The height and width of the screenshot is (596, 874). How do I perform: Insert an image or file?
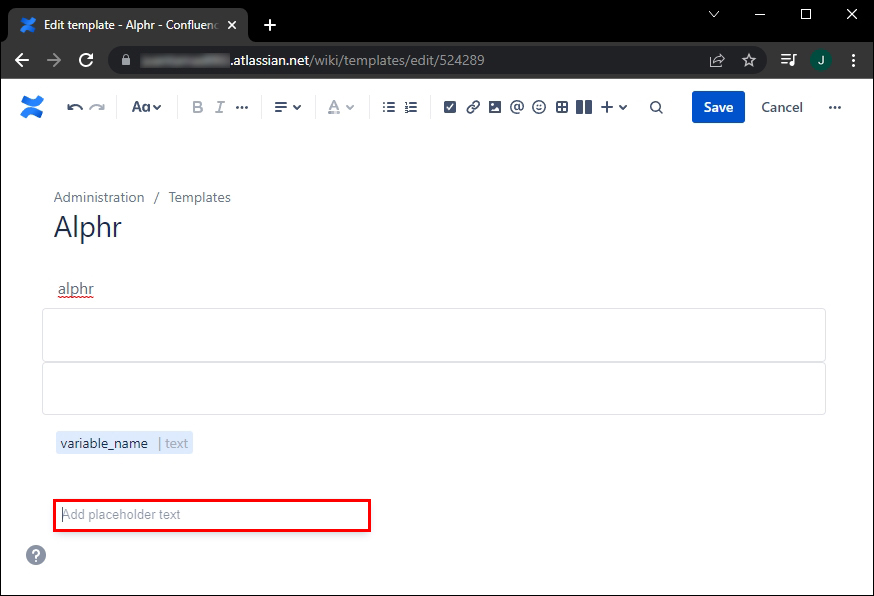(x=494, y=107)
